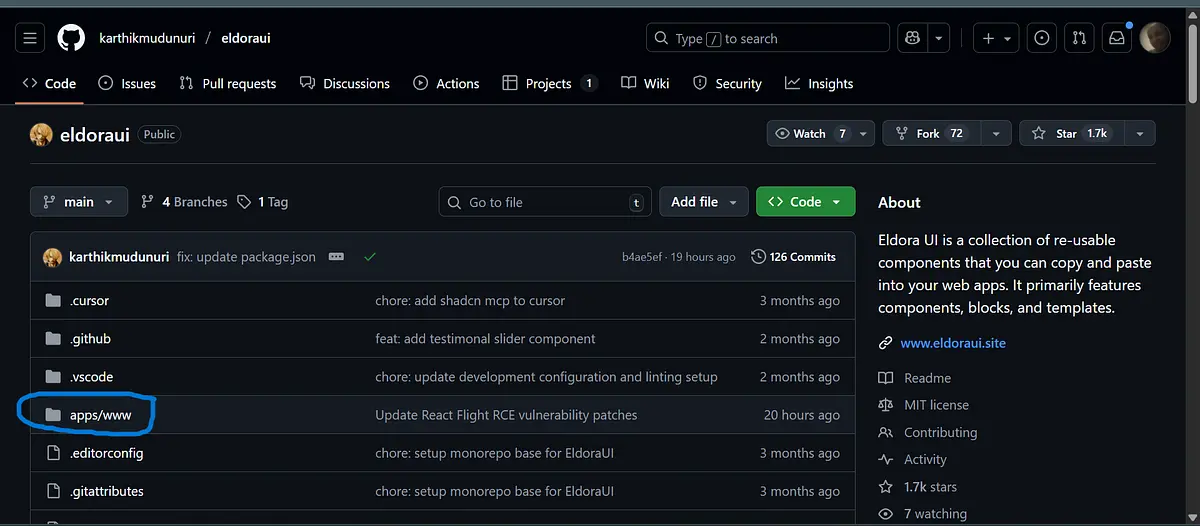Open the Insights tab
Screen dimensions: 1200x526
click(819, 84)
